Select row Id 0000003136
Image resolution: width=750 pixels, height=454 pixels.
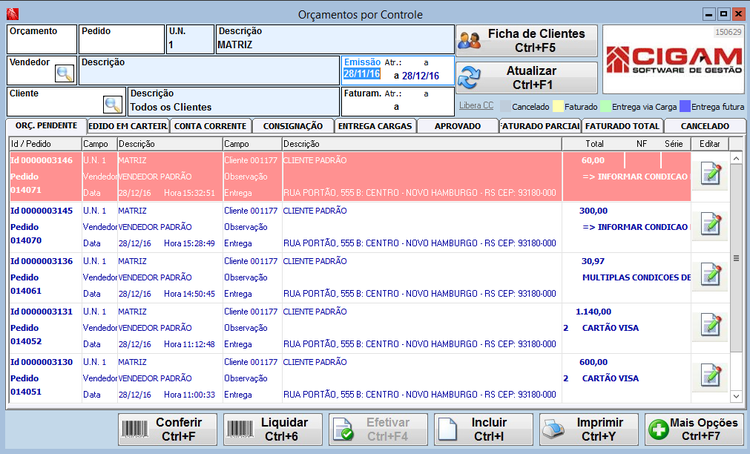[351, 277]
